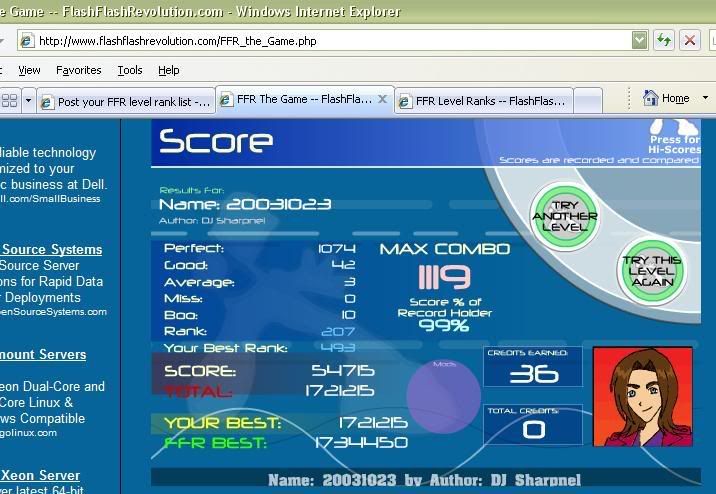Switch to the FFR Level Ranks tab
This screenshot has height=494, width=716.
pos(484,101)
